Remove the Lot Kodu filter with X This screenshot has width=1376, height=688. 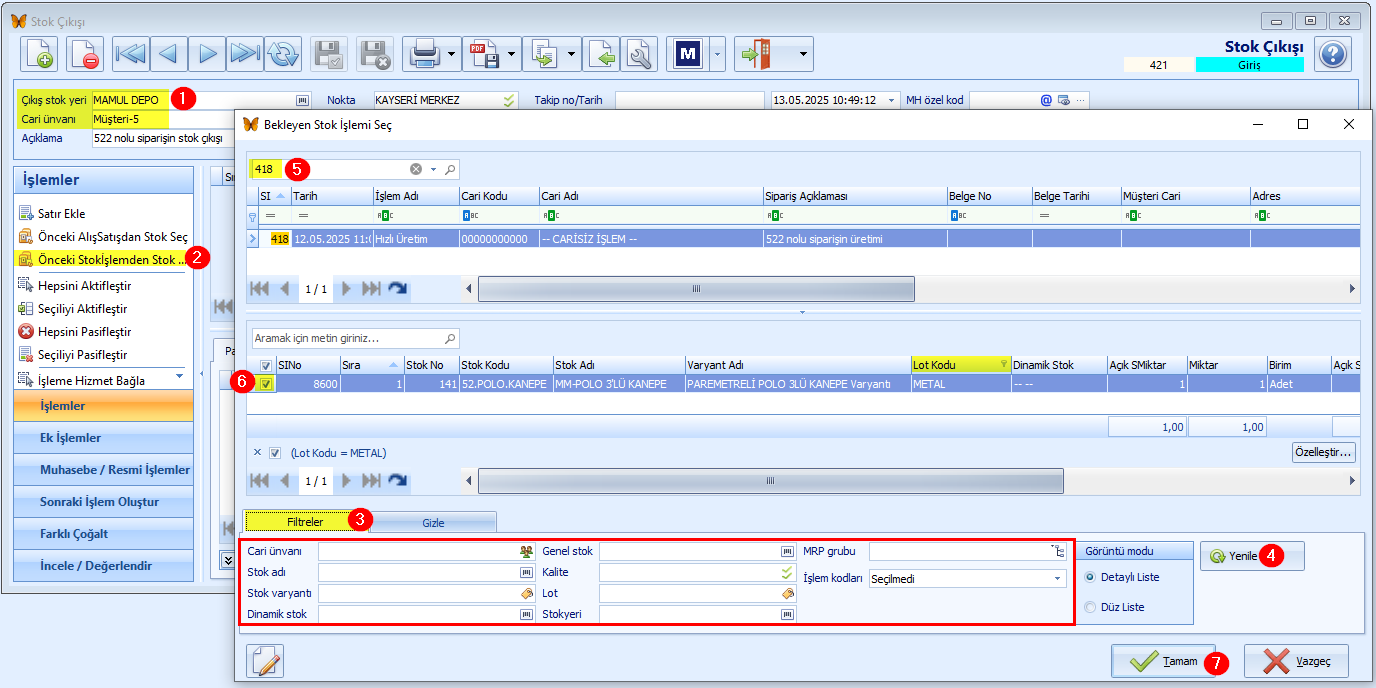[257, 453]
